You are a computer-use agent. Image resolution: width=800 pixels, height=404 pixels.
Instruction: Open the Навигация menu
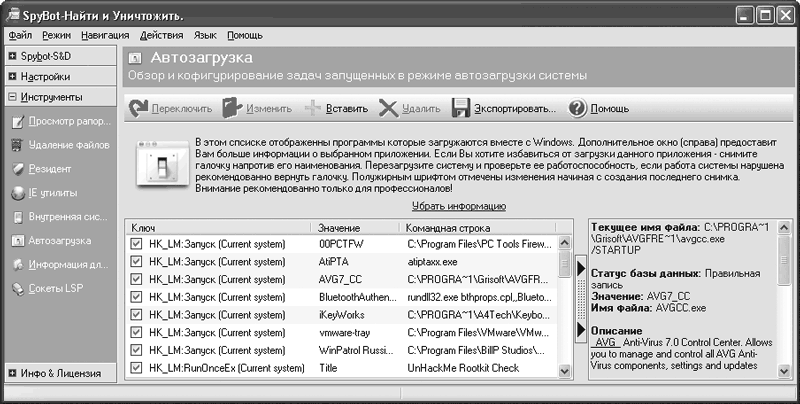pos(105,35)
